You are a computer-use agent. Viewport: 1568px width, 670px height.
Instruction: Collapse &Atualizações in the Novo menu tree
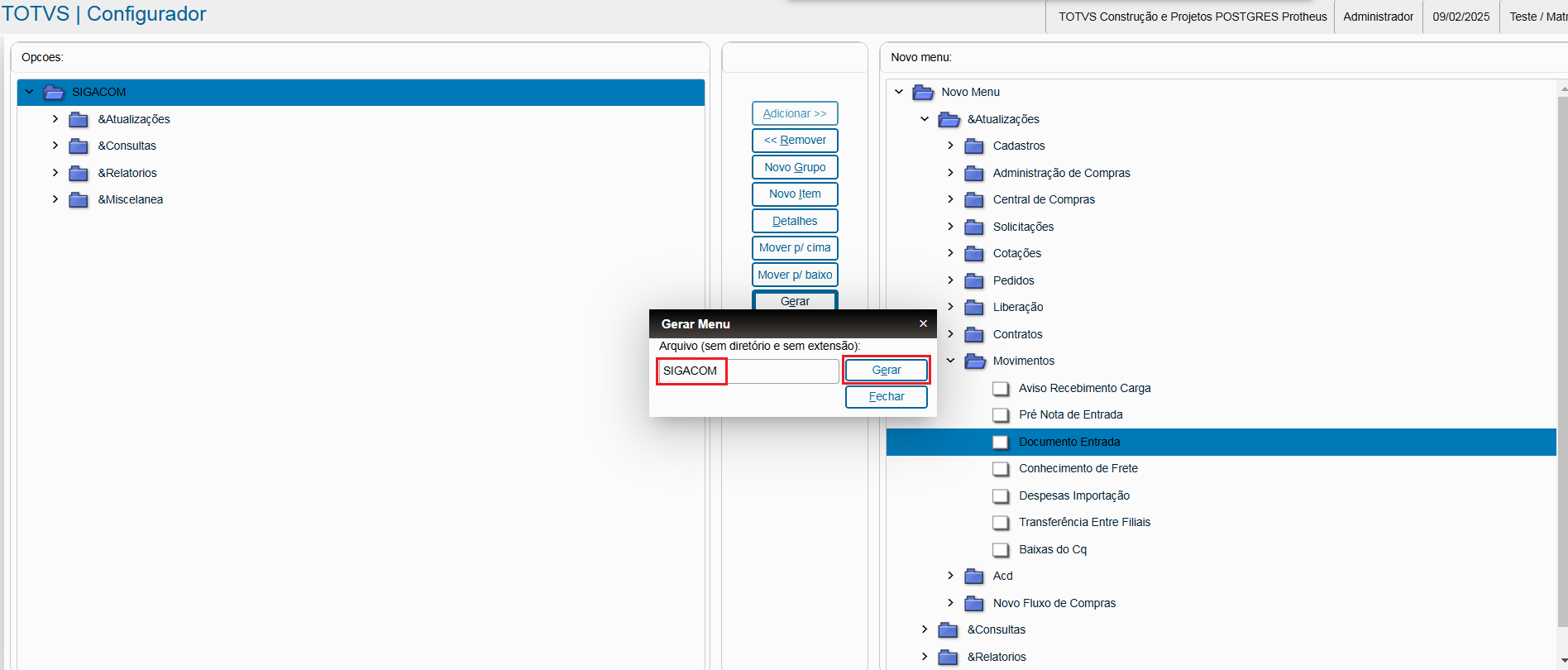(x=925, y=119)
